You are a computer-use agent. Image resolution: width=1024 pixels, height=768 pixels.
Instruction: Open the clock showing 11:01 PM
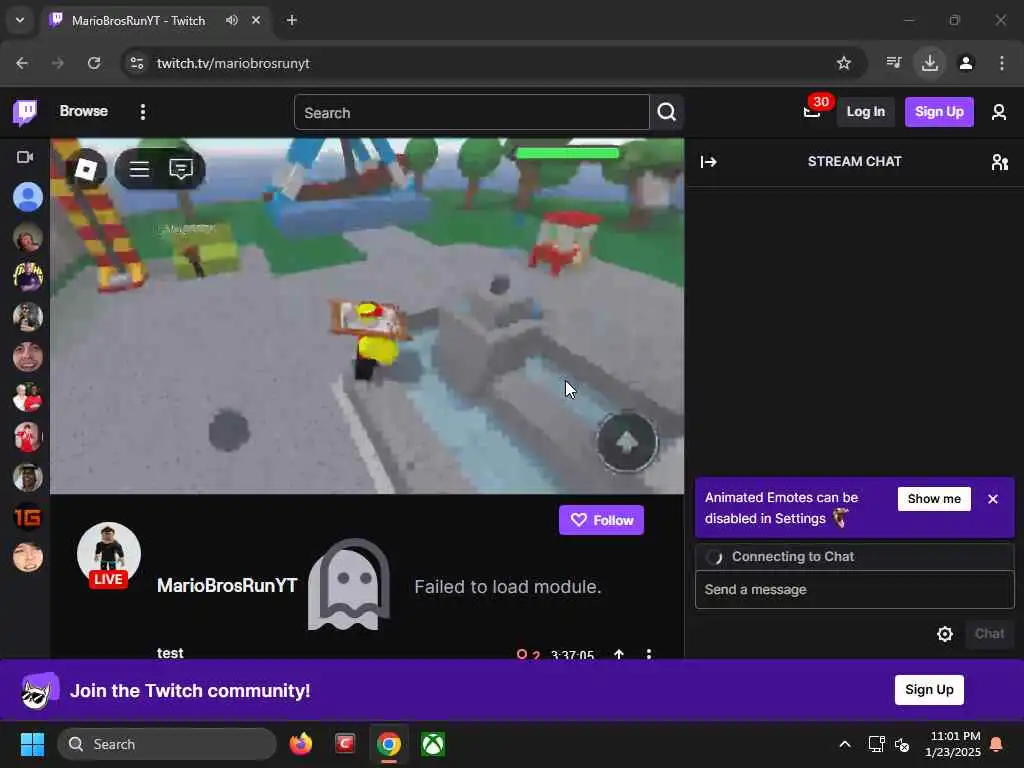[953, 744]
